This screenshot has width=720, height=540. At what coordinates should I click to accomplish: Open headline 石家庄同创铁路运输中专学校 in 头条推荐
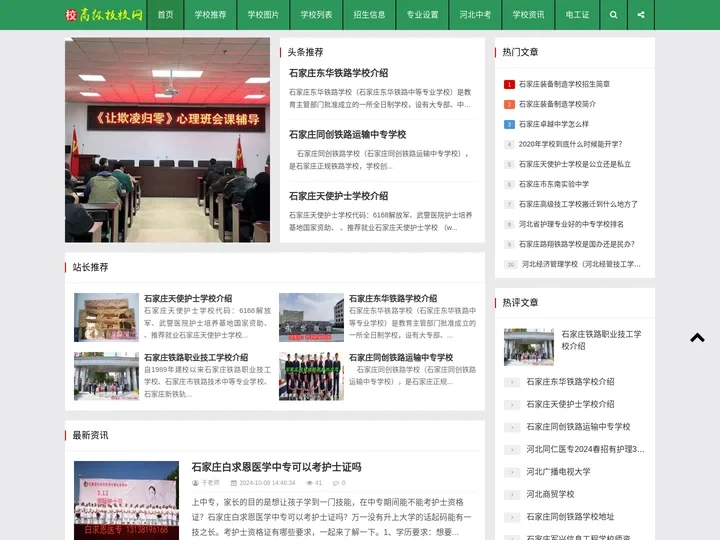348,135
